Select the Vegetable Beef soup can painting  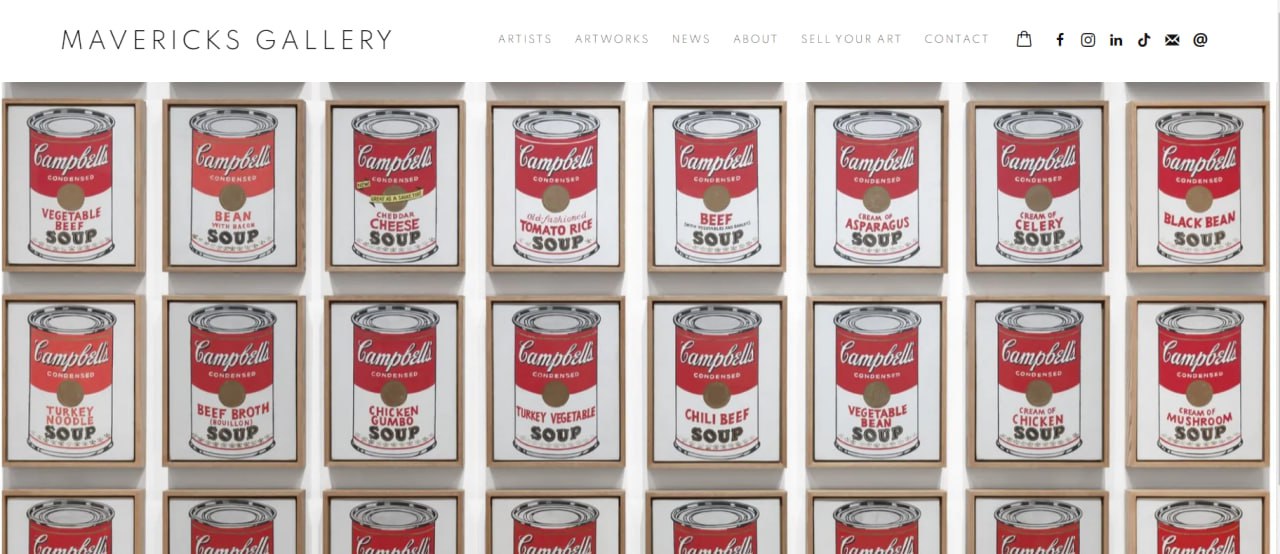point(73,185)
